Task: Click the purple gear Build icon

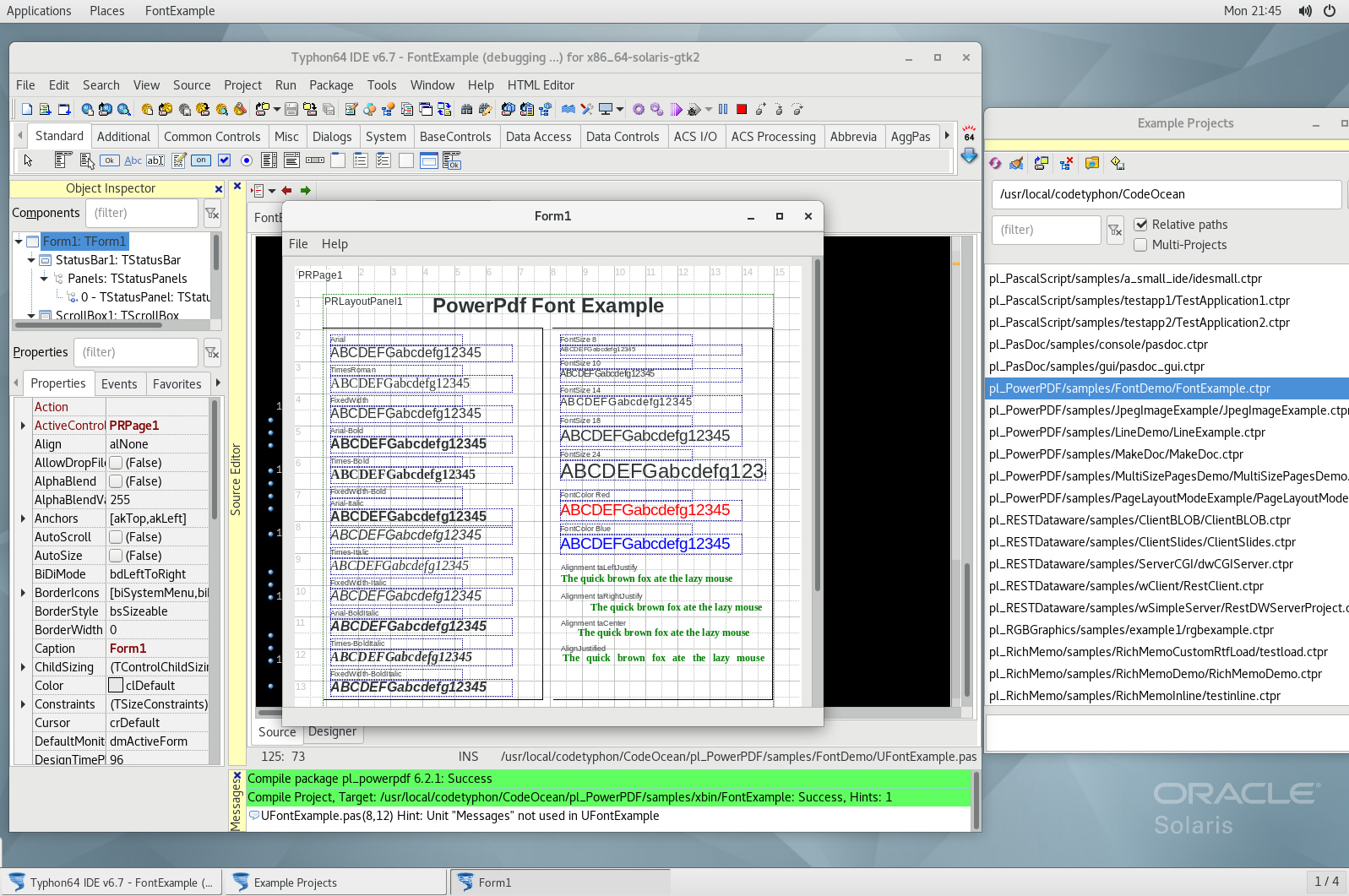Action: pos(639,109)
